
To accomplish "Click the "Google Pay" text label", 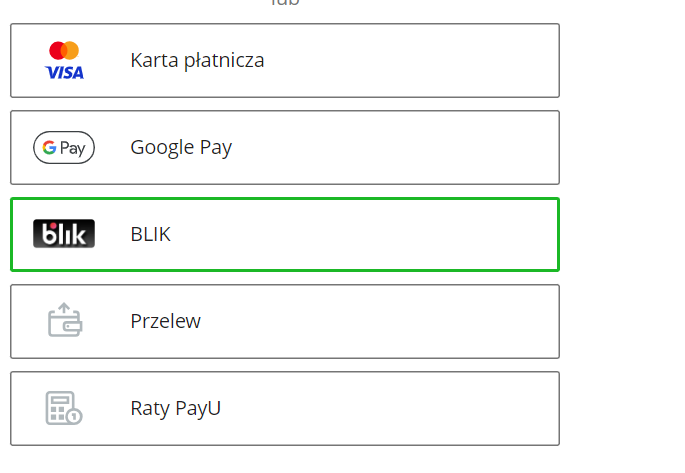I will pyautogui.click(x=181, y=148).
